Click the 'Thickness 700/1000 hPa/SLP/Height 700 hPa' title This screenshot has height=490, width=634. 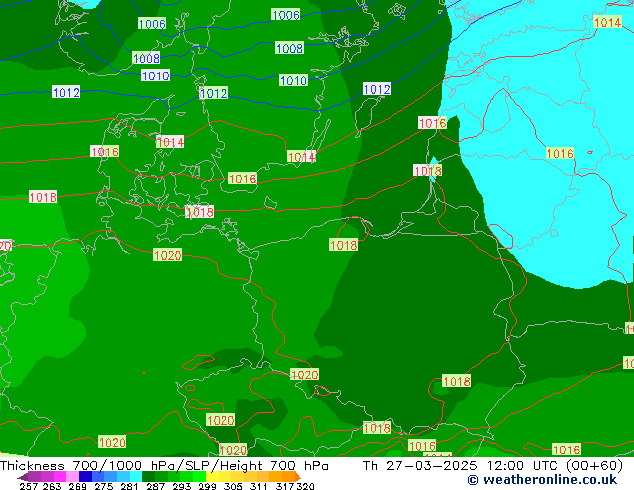tap(164, 466)
